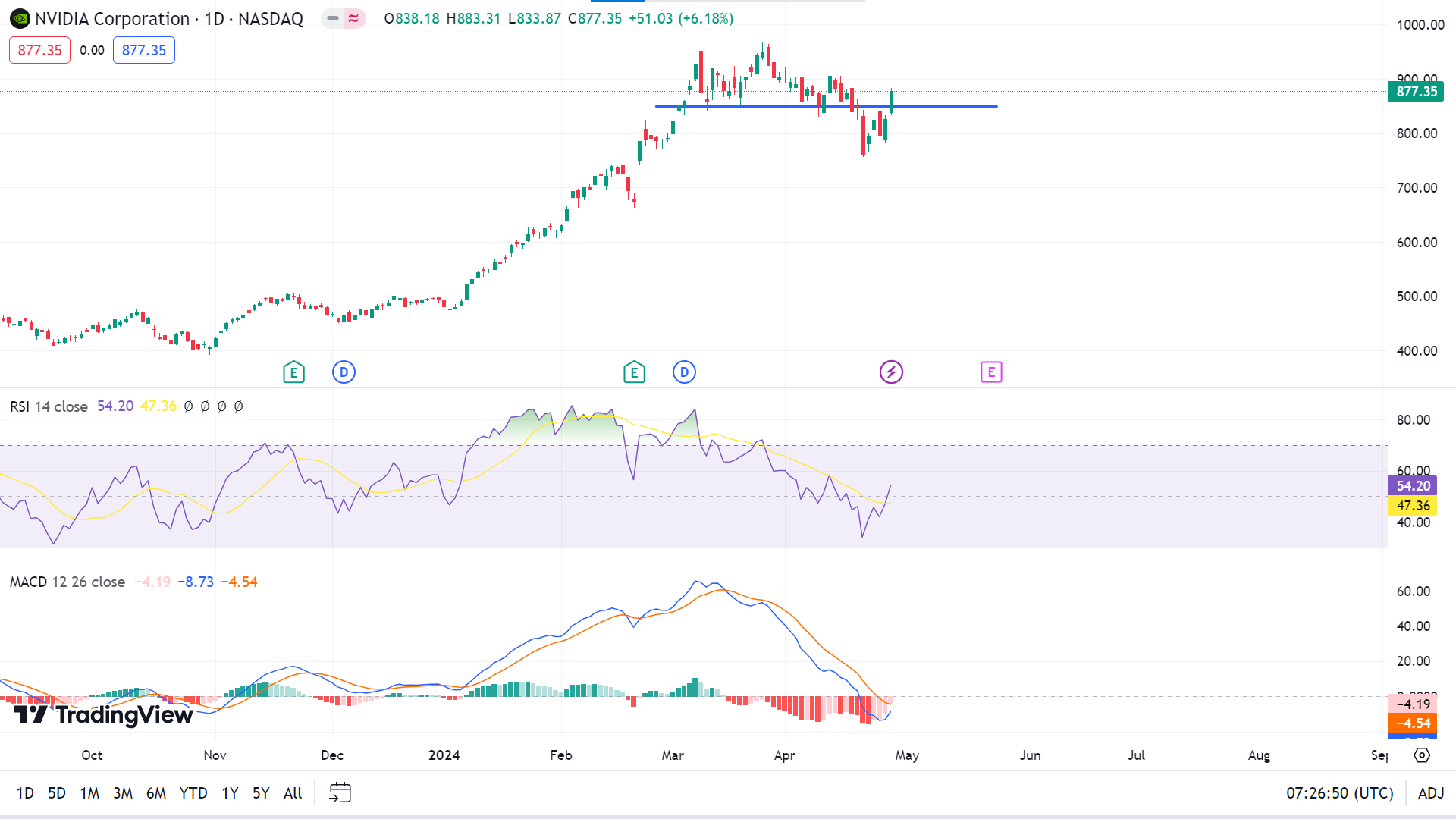The image size is (1456, 819).
Task: Select the 1Y time range
Action: coord(230,793)
